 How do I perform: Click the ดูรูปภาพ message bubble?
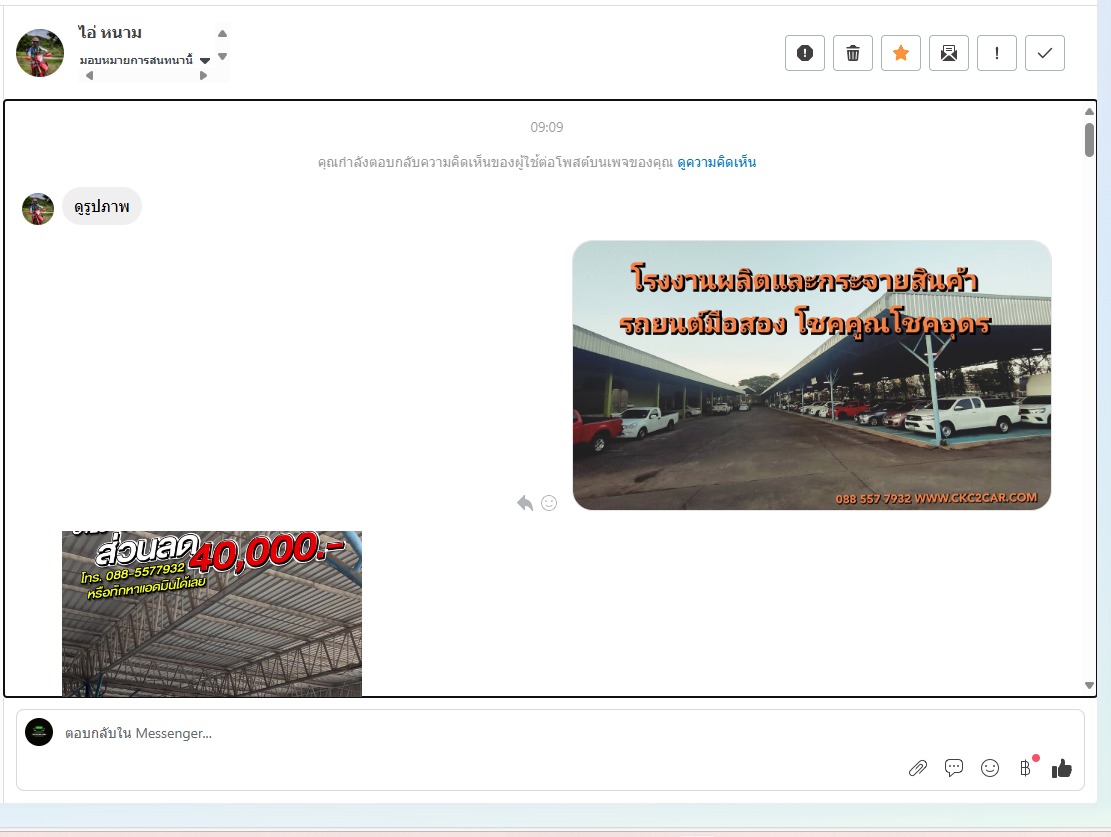[102, 207]
